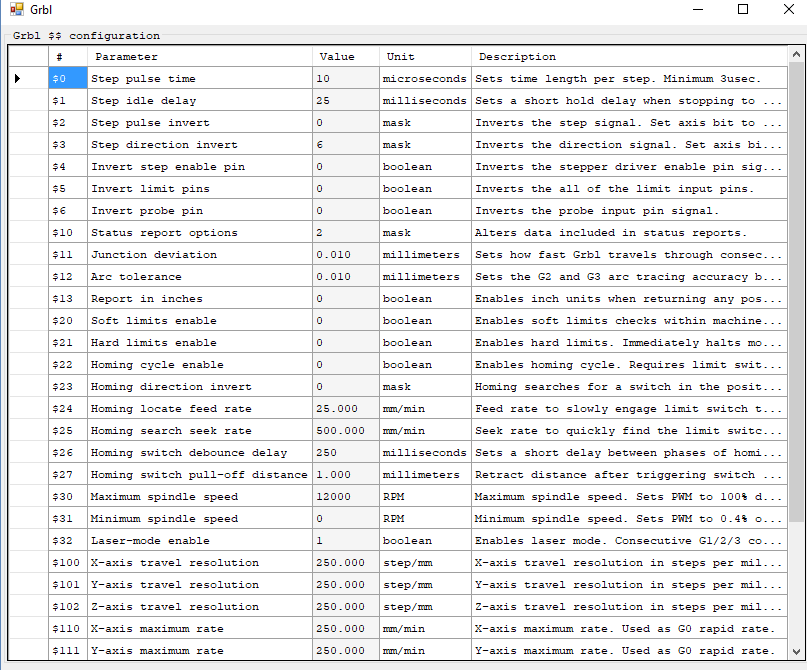Select the Step pulse time value 10

(x=346, y=78)
